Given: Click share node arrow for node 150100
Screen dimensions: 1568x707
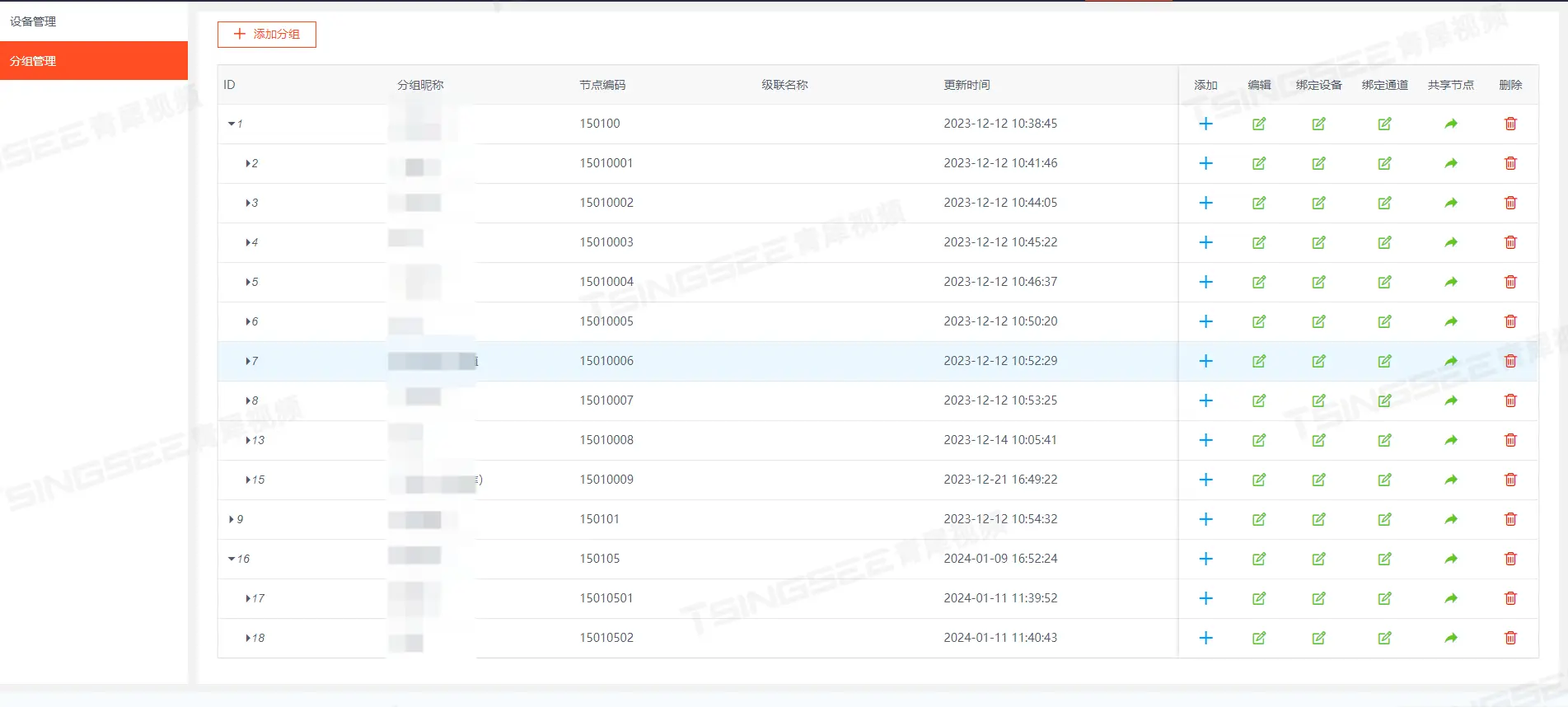Looking at the screenshot, I should click(x=1451, y=124).
